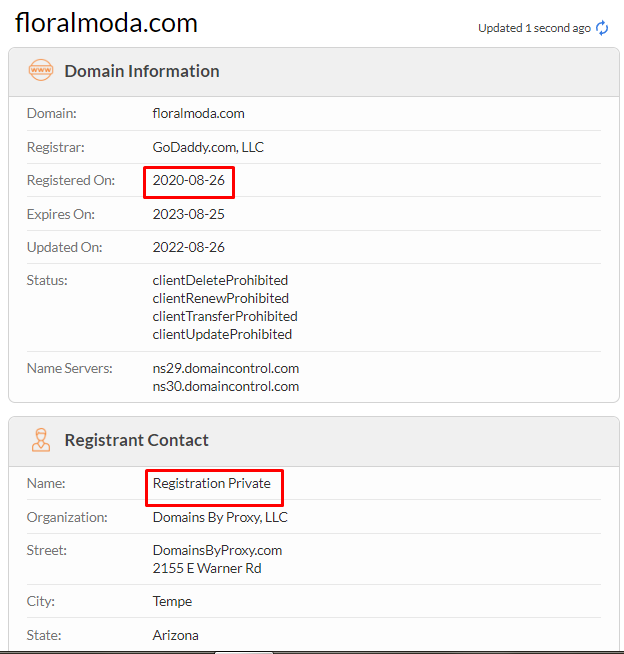Click the Registrant Contact heading

136,440
